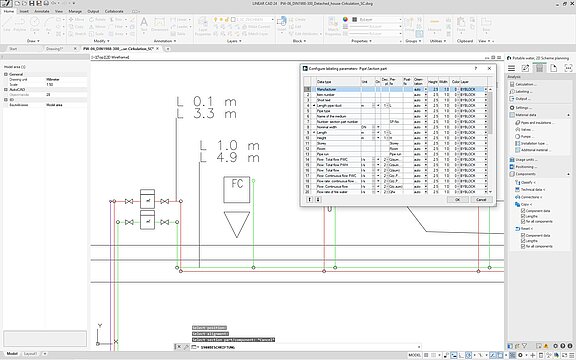
Task: Toggle Lengths checkbox under Reset
Action: [523, 241]
